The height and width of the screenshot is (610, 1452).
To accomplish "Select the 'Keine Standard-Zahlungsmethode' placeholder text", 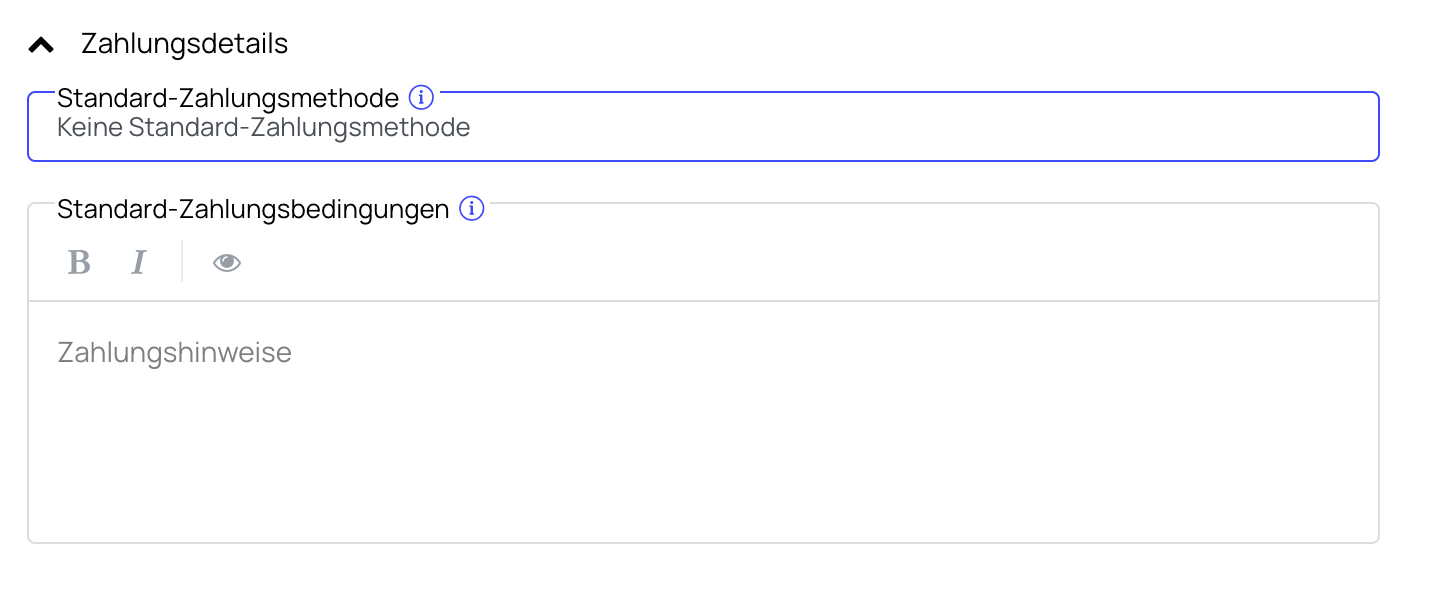I will 264,128.
